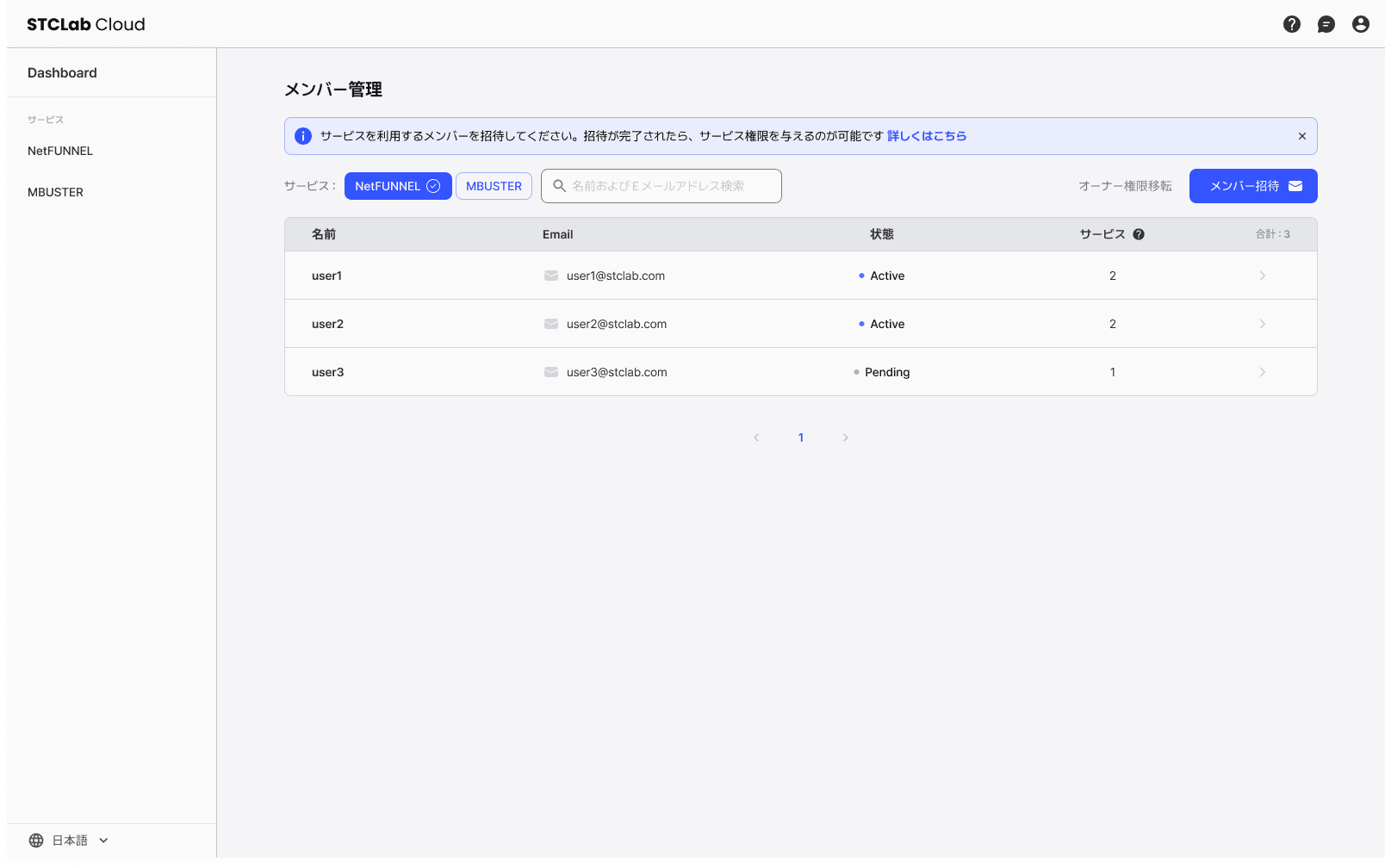Open the user account profile icon
Screen dimensions: 1385x868
pos(1360,24)
